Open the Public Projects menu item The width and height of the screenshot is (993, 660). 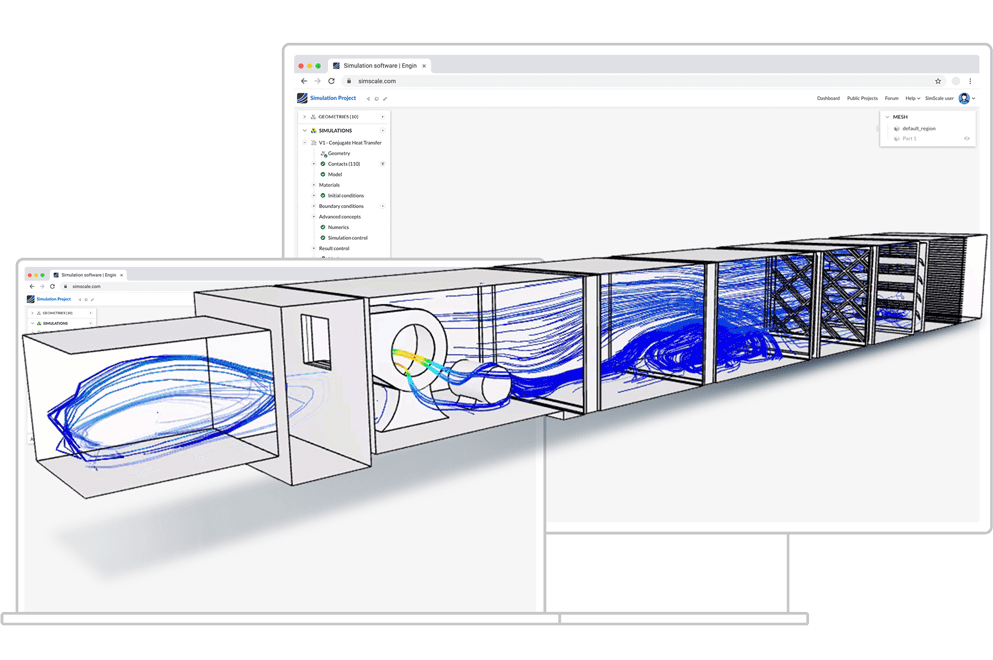point(862,98)
